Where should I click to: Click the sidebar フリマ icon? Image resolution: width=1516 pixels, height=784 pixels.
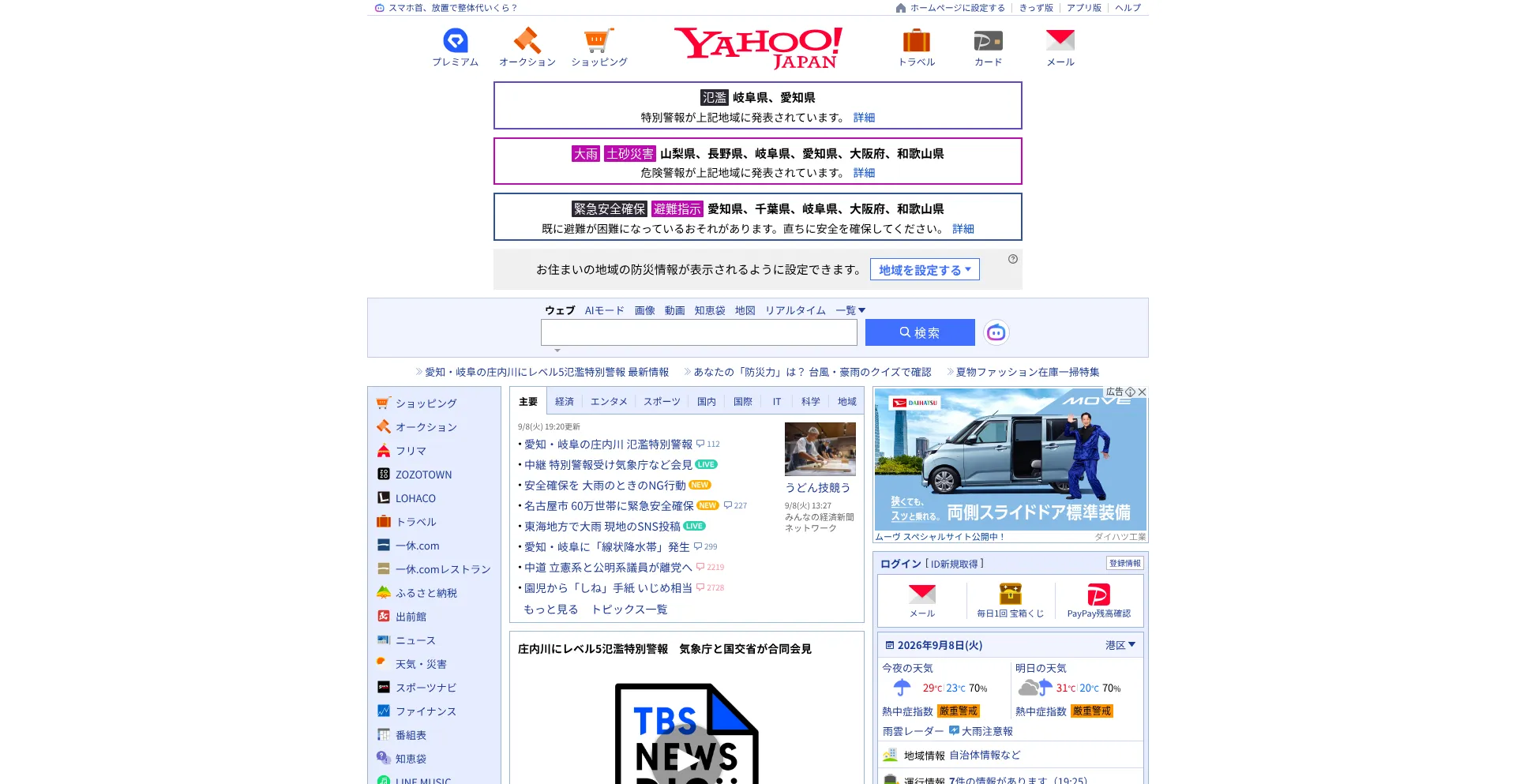tap(384, 451)
